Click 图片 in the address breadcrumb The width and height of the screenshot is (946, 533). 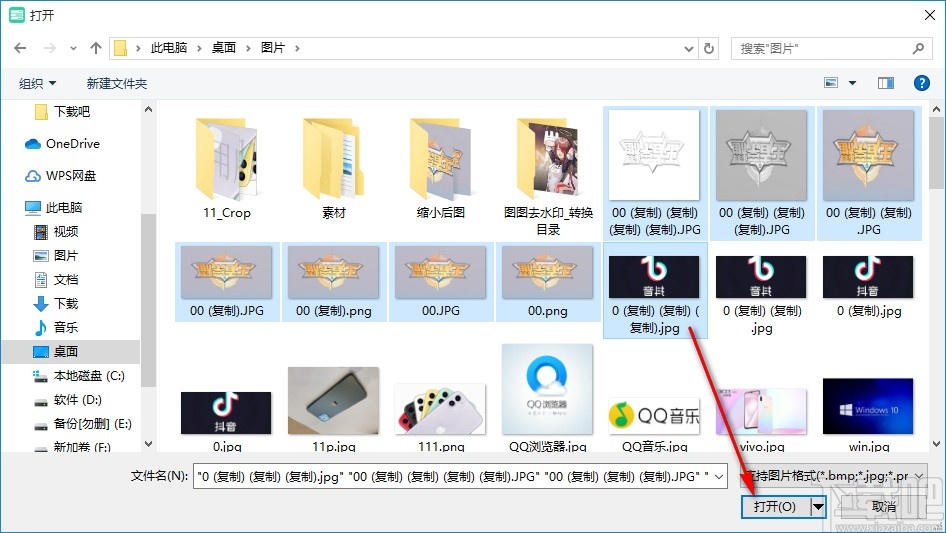[x=273, y=48]
